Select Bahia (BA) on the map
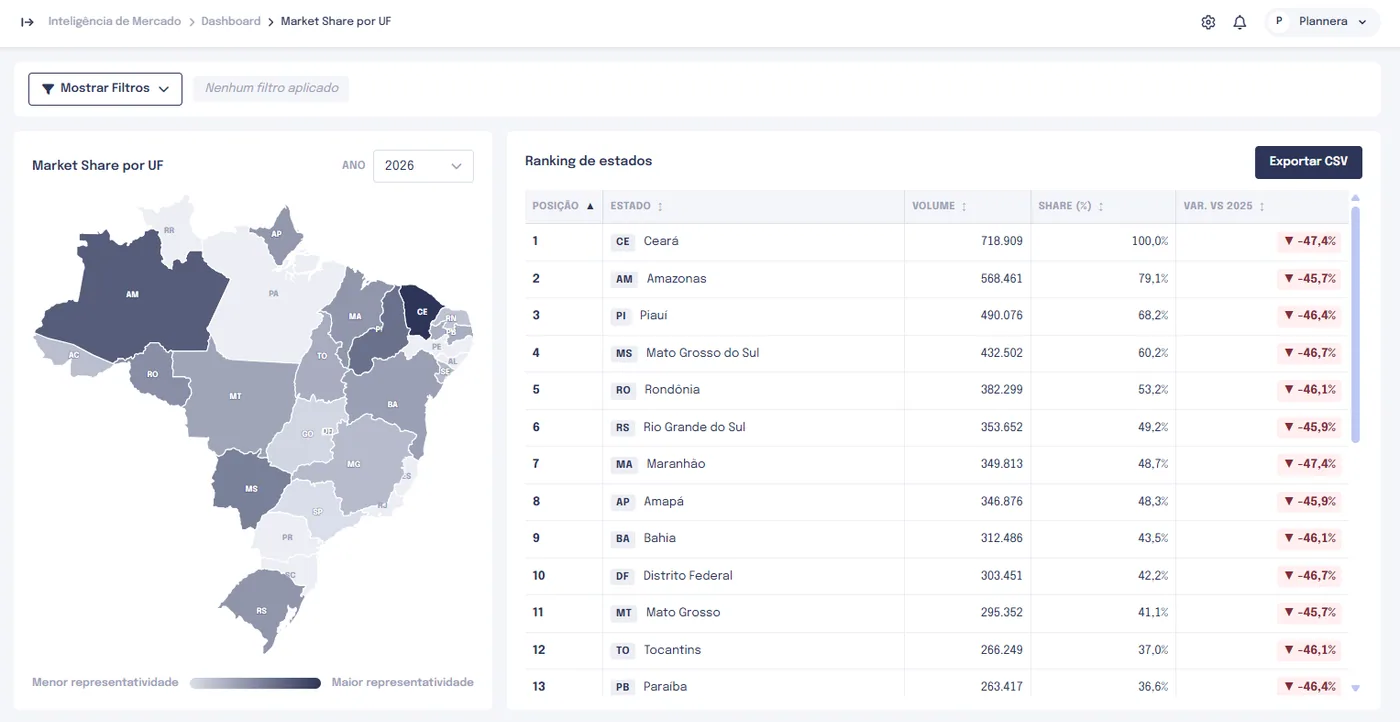 (392, 404)
